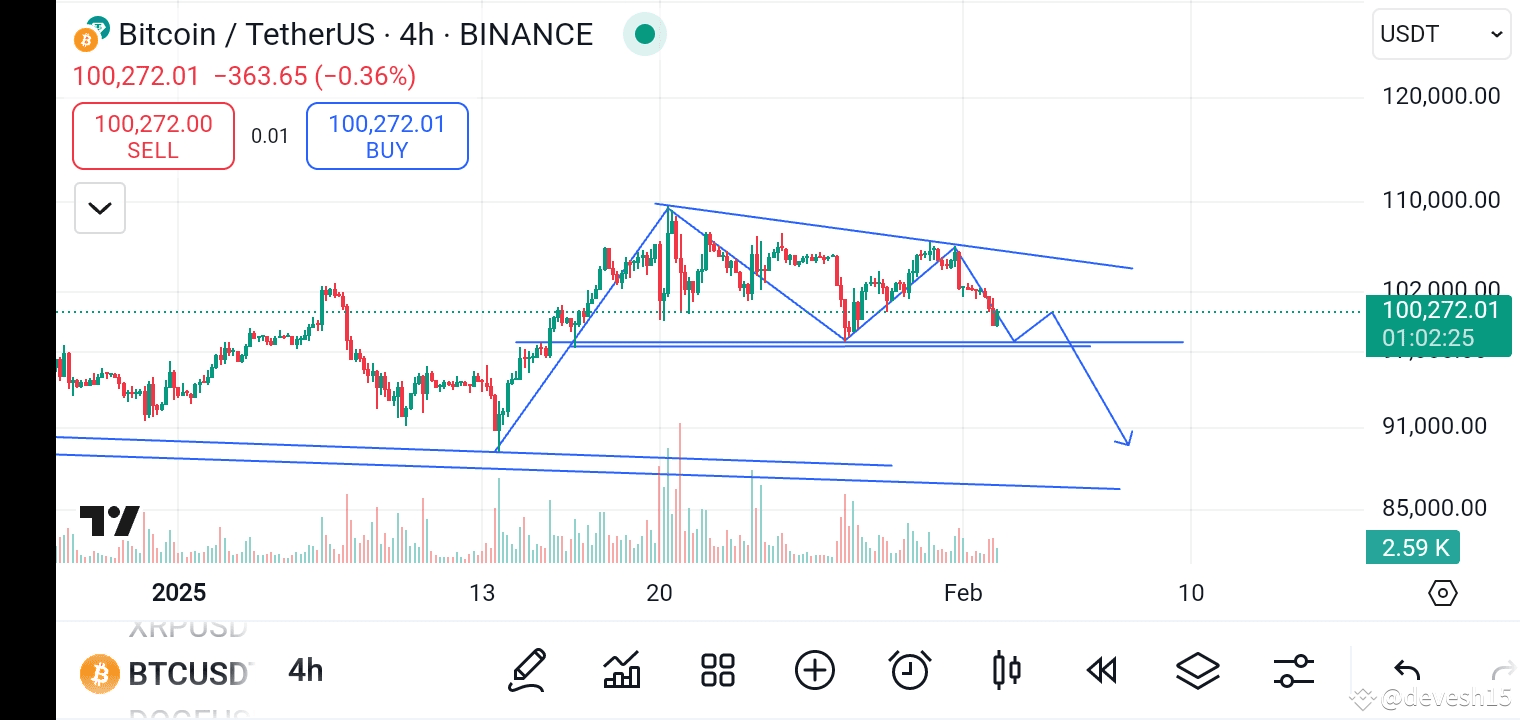Screen dimensions: 1520x720
Task: Expand the collapsed legend chevron
Action: pos(100,208)
